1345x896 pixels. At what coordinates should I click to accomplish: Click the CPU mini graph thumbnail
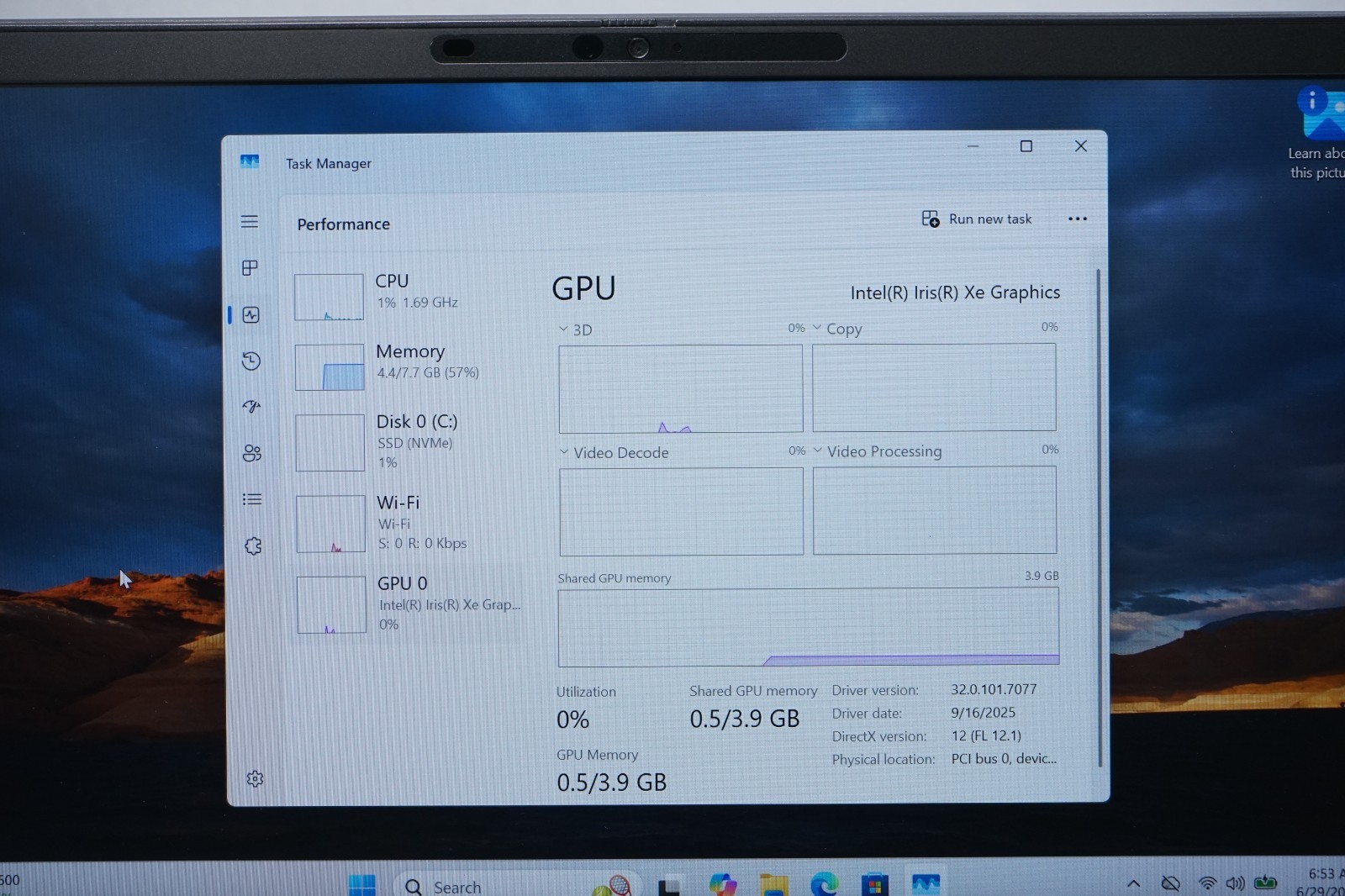(329, 297)
